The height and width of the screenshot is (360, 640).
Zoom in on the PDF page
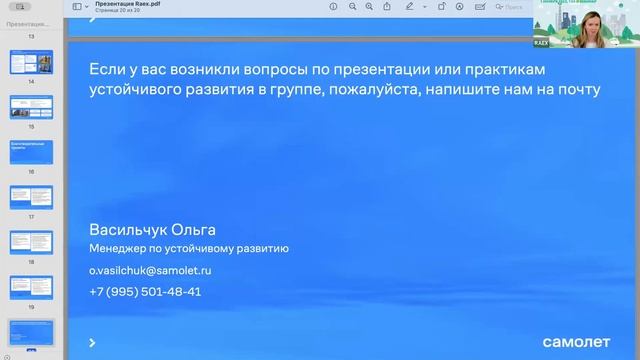tap(369, 7)
